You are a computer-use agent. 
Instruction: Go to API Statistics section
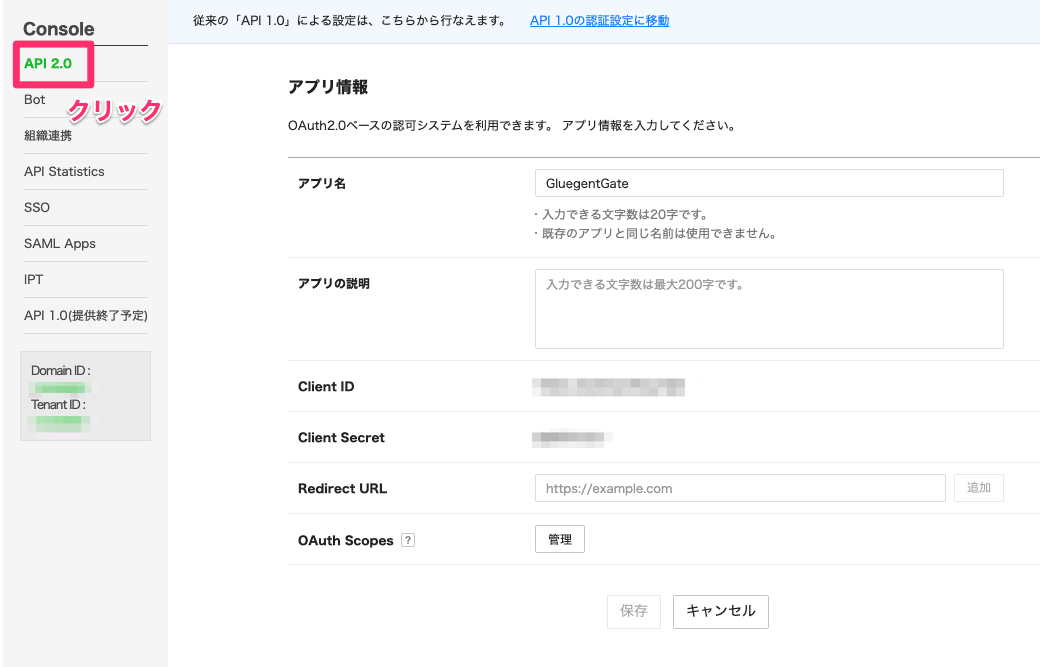(64, 172)
